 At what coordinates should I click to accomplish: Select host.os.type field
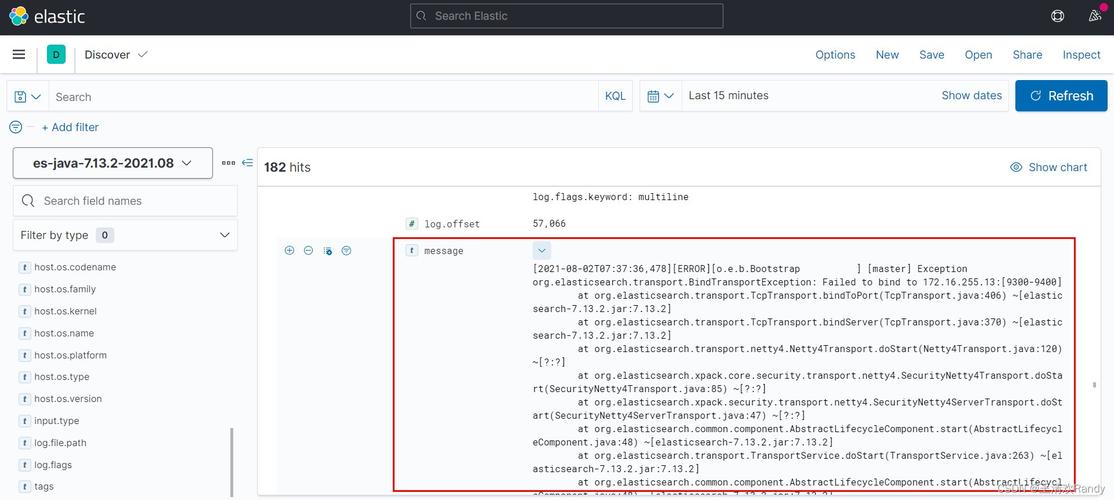(x=62, y=377)
